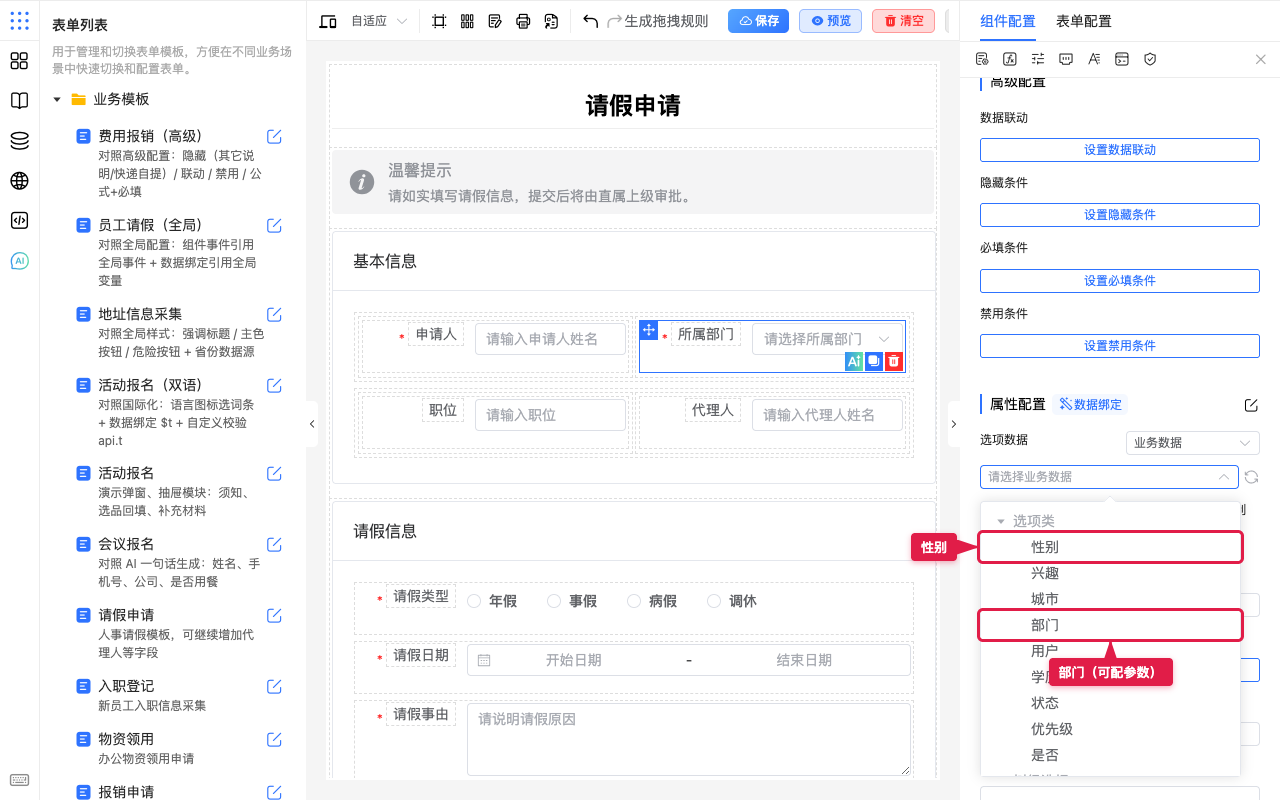Switch to the 表单配置 tab
This screenshot has width=1280, height=800.
click(1083, 21)
